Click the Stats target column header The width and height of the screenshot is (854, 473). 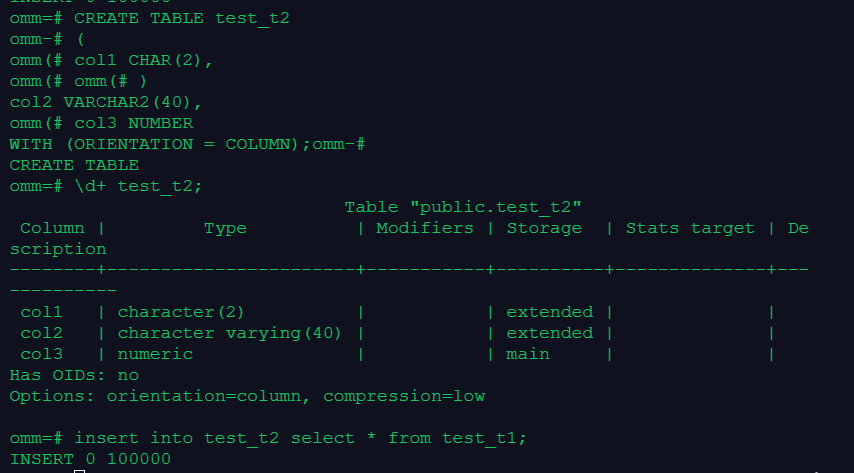click(690, 229)
